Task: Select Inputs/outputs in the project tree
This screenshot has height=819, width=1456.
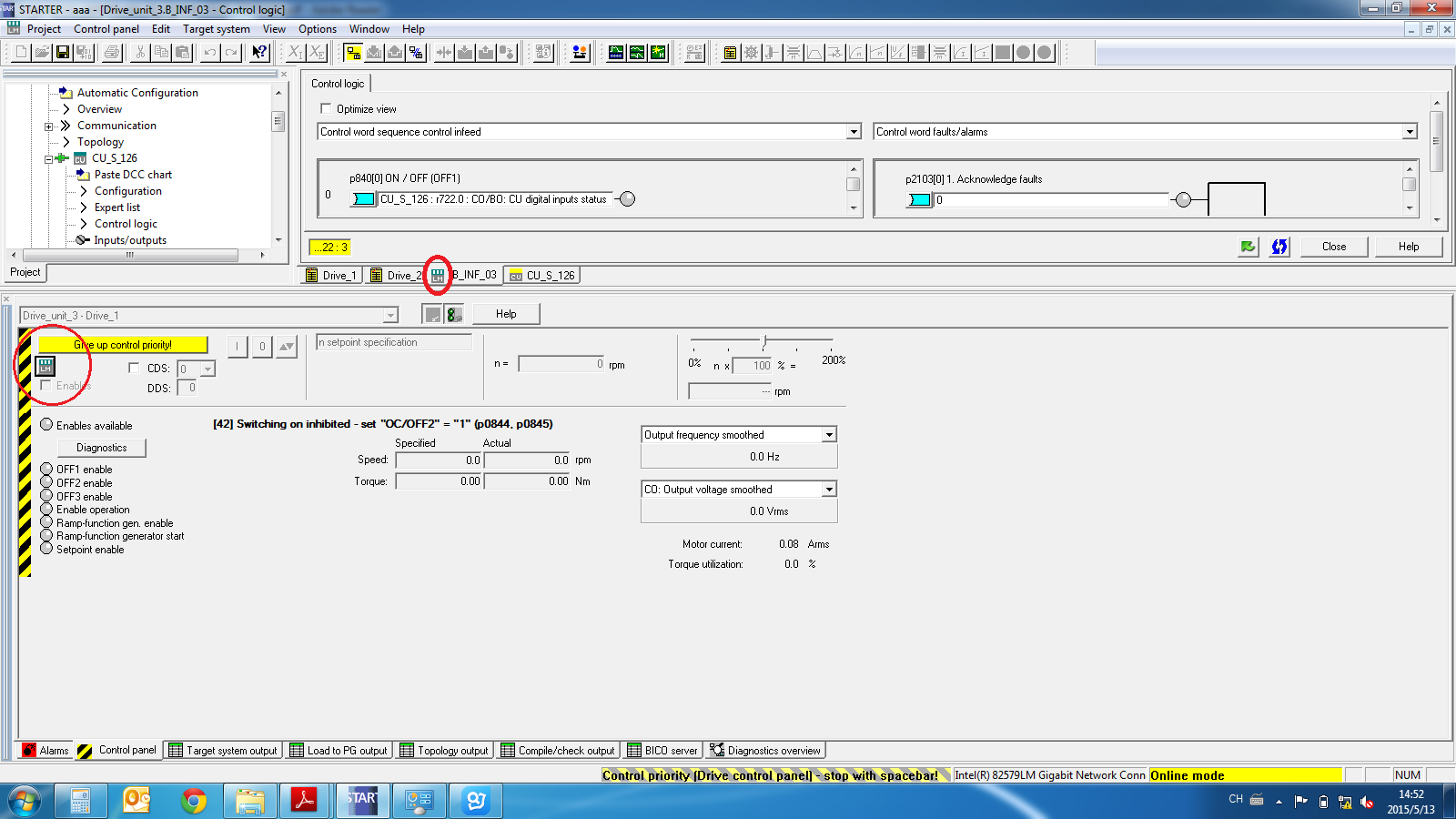Action: [x=130, y=240]
